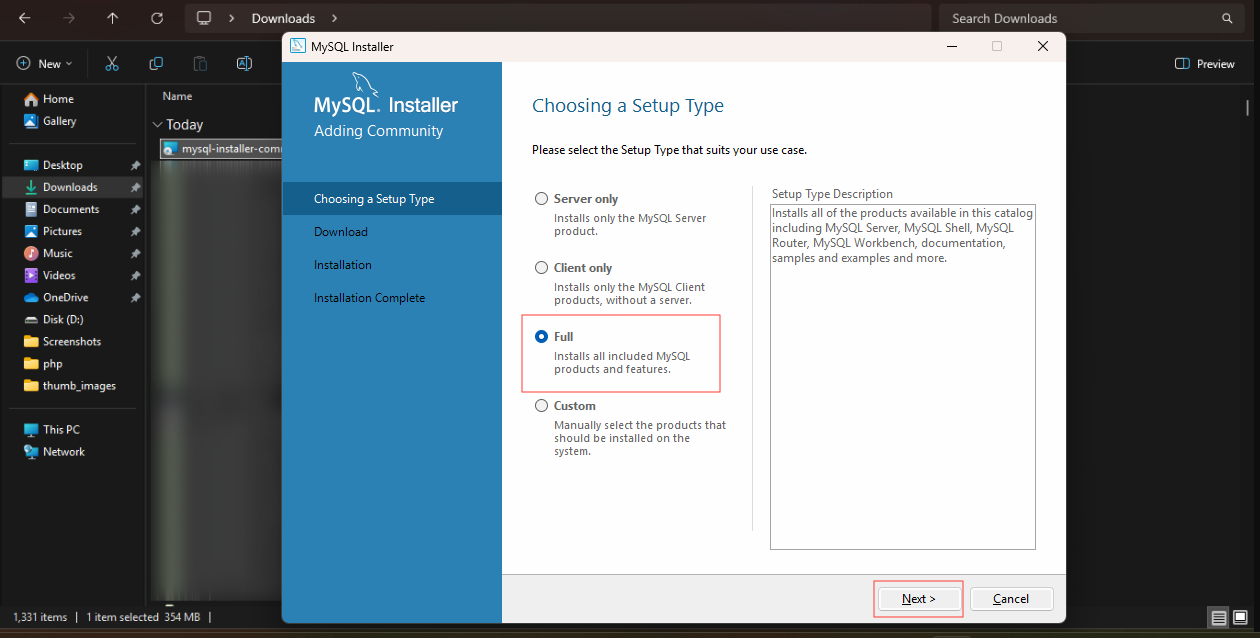Open OneDrive in navigation pane
This screenshot has height=638, width=1260.
pyautogui.click(x=65, y=297)
